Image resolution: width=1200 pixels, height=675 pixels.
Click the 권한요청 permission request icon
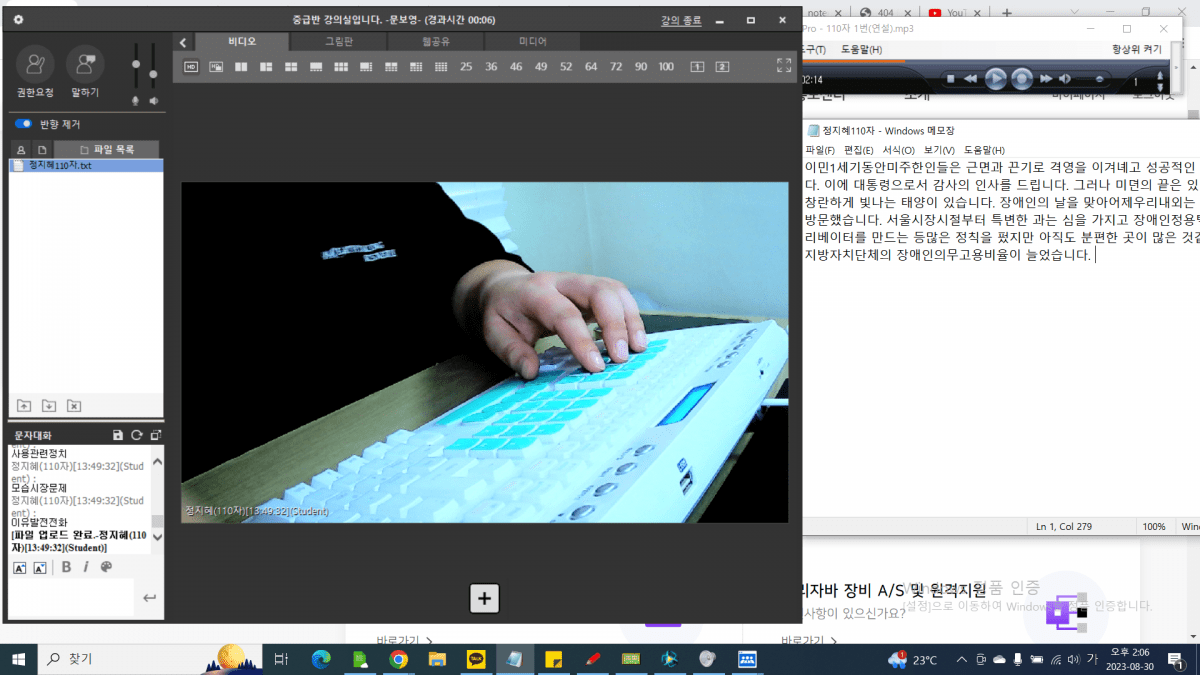coord(35,65)
